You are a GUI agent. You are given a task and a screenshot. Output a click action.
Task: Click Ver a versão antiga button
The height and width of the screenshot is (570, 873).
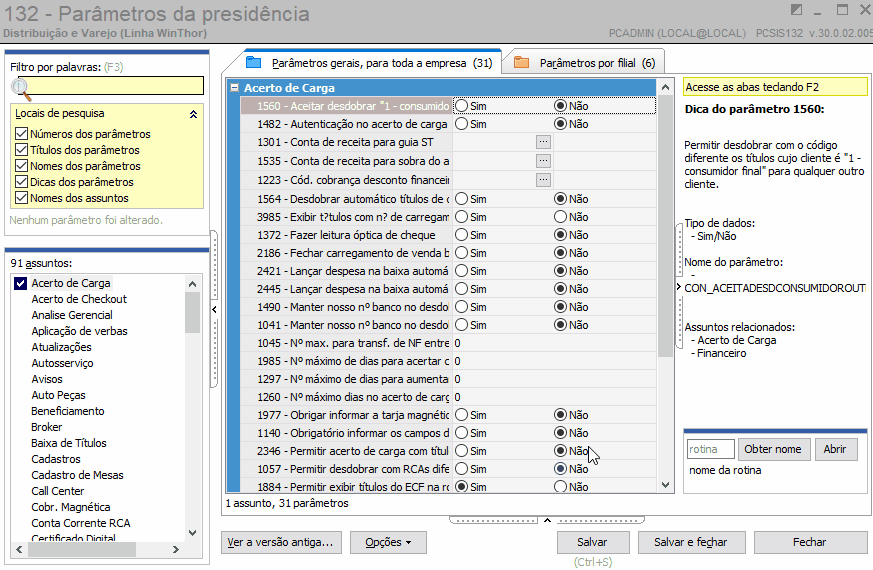(x=281, y=542)
